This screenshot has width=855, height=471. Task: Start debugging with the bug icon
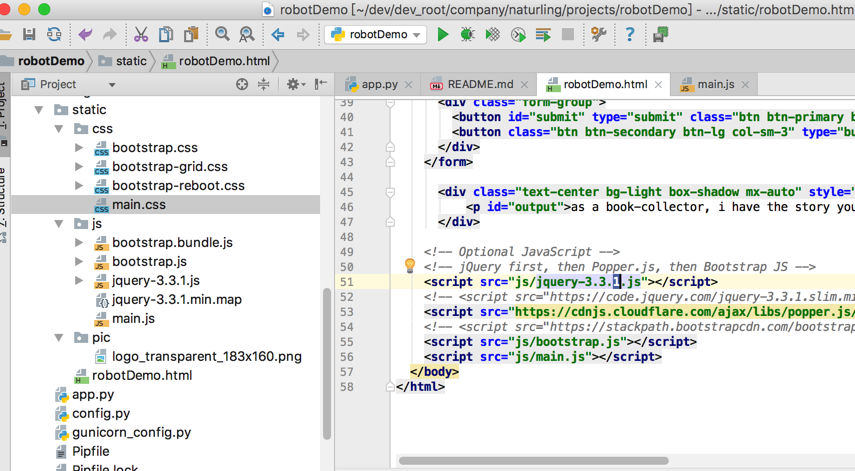467,35
